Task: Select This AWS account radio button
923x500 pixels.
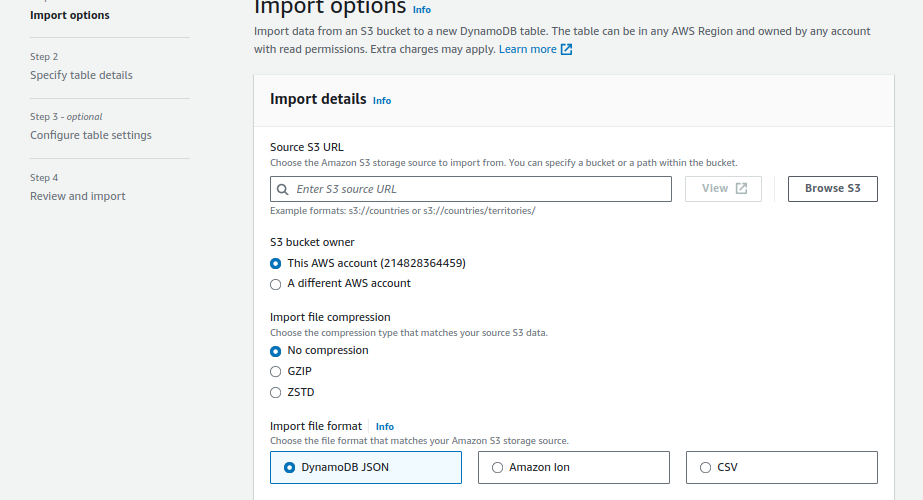Action: pyautogui.click(x=275, y=263)
